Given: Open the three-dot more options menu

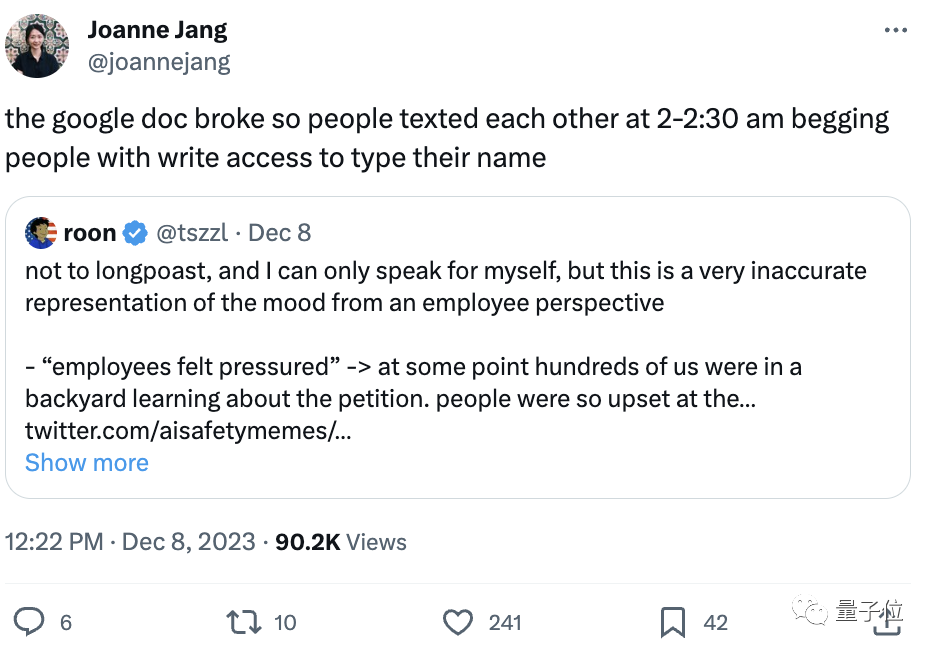Looking at the screenshot, I should (895, 30).
